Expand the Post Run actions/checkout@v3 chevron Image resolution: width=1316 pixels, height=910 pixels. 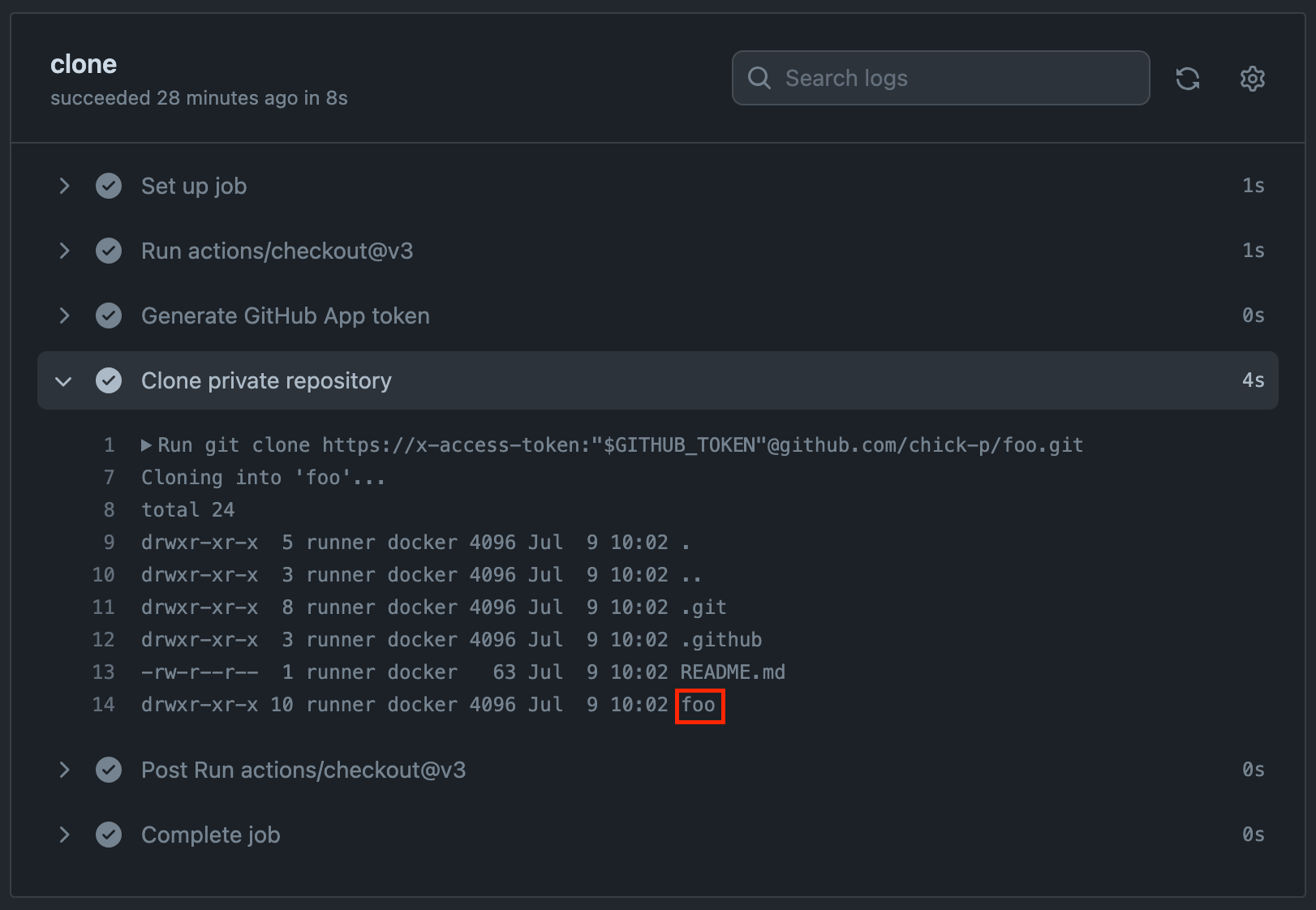point(64,770)
